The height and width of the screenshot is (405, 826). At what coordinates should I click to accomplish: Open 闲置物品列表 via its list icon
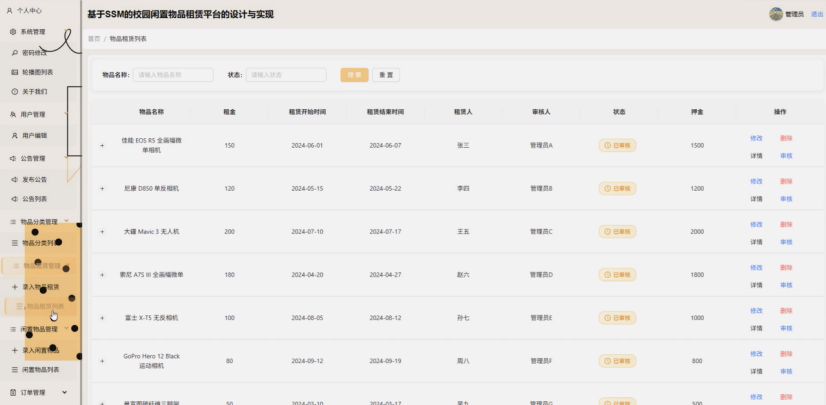click(x=15, y=370)
